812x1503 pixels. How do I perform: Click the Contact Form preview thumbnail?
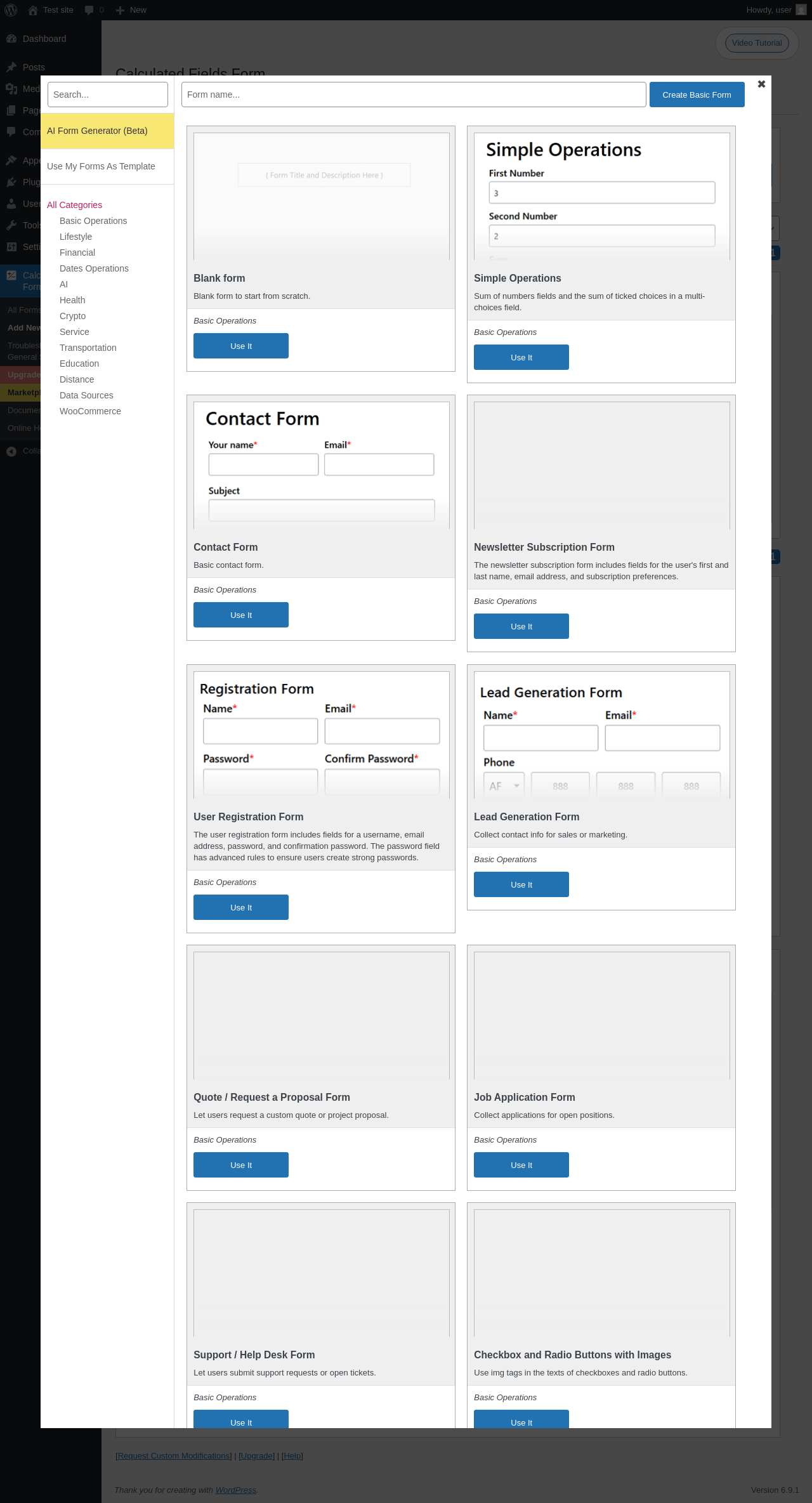(322, 465)
